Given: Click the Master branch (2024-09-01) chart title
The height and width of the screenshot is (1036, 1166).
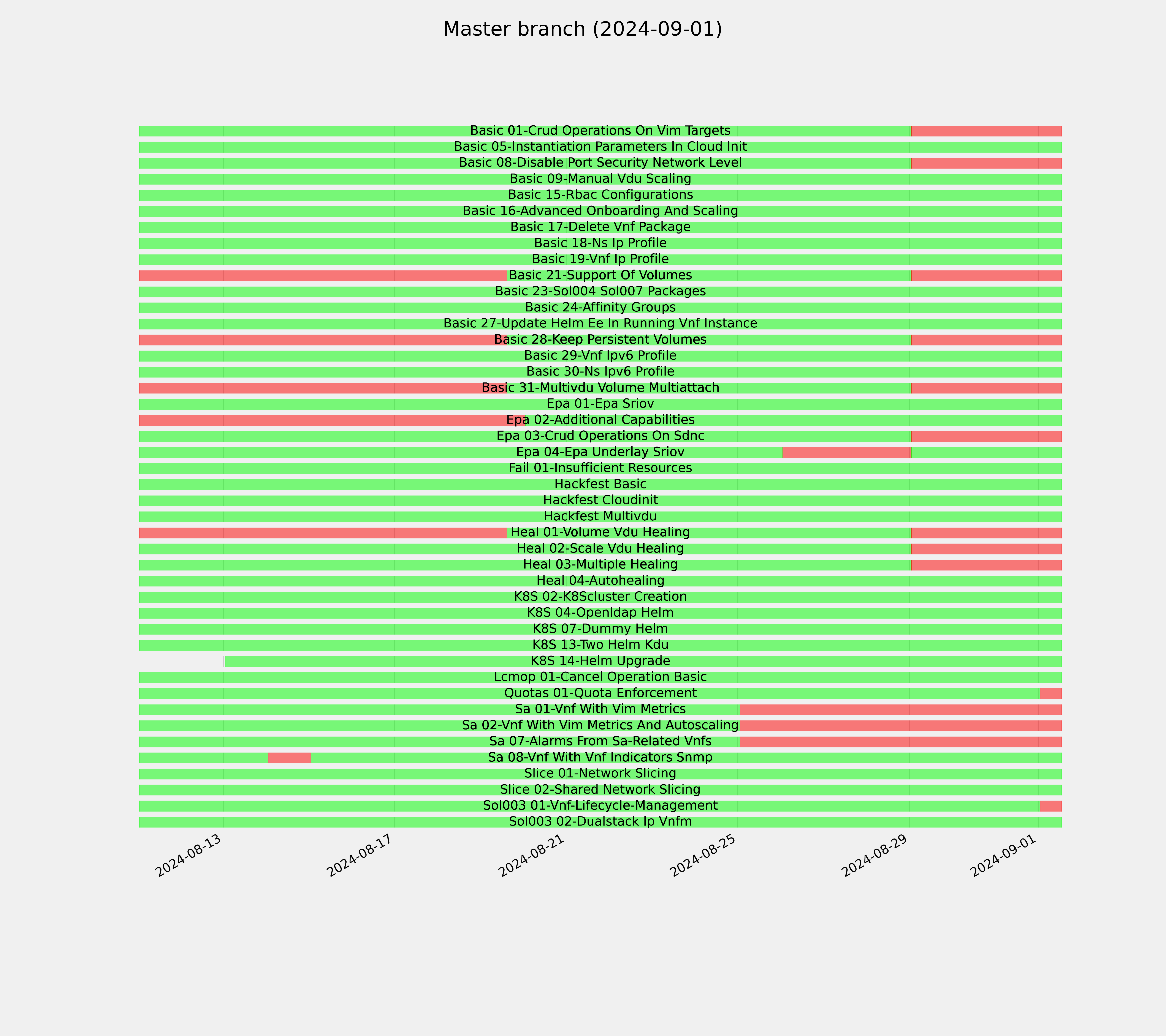Looking at the screenshot, I should tap(582, 29).
